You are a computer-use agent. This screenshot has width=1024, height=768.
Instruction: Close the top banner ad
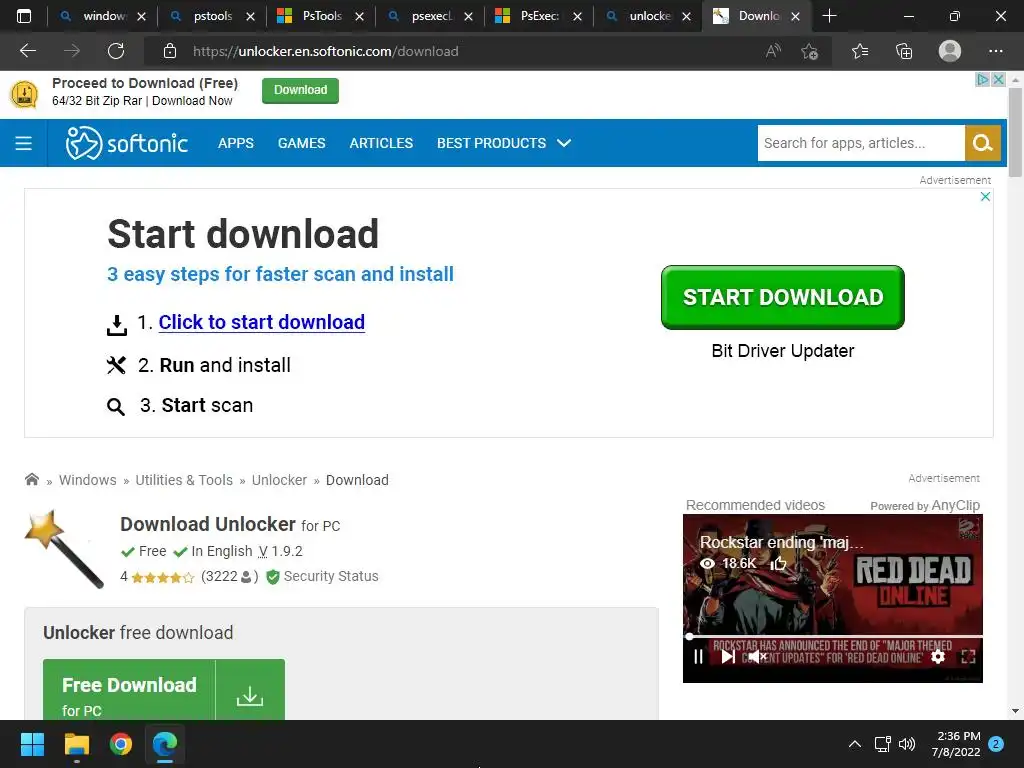click(x=999, y=80)
